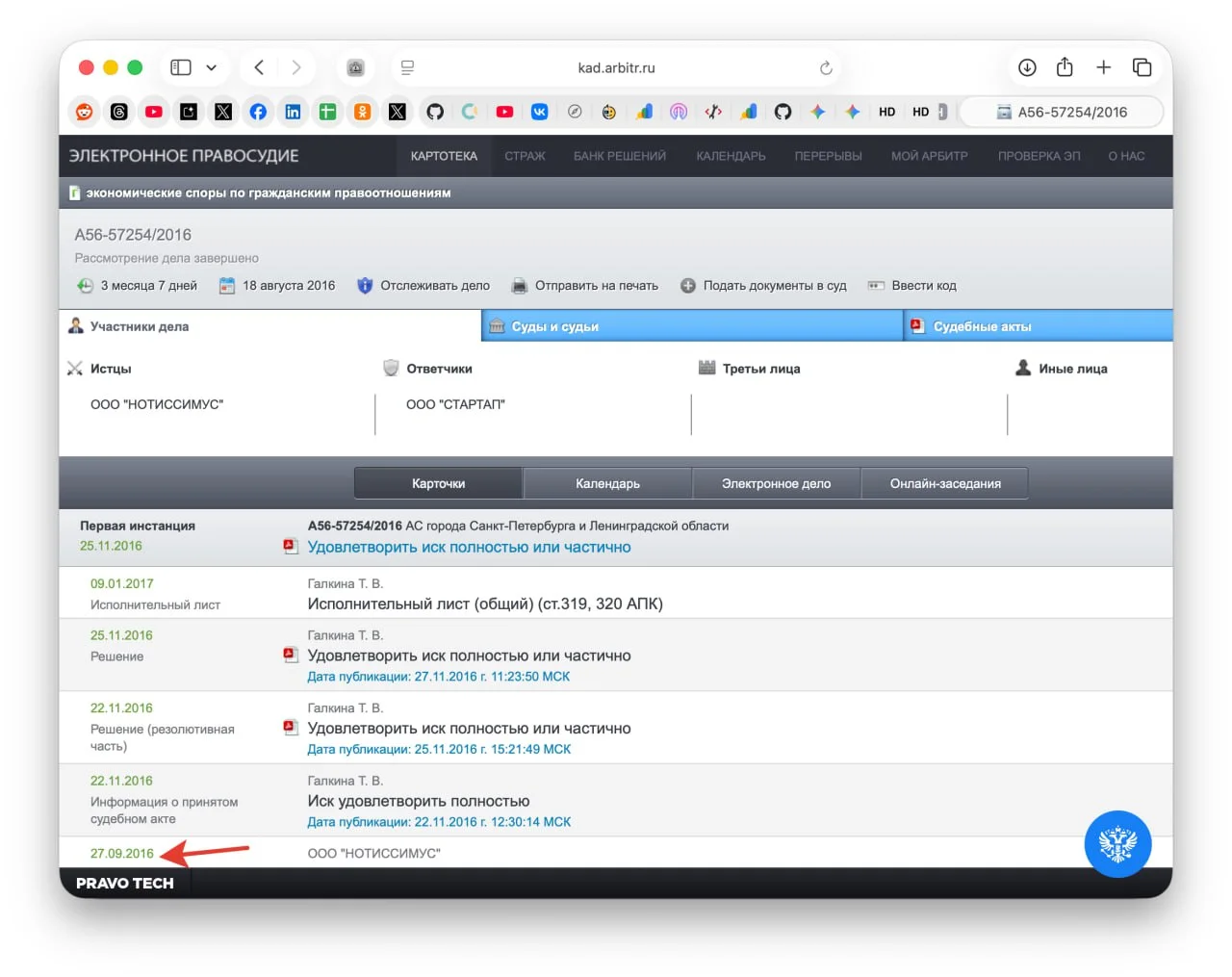Reload the page with the refresh icon
This screenshot has height=977, width=1232.
click(825, 68)
